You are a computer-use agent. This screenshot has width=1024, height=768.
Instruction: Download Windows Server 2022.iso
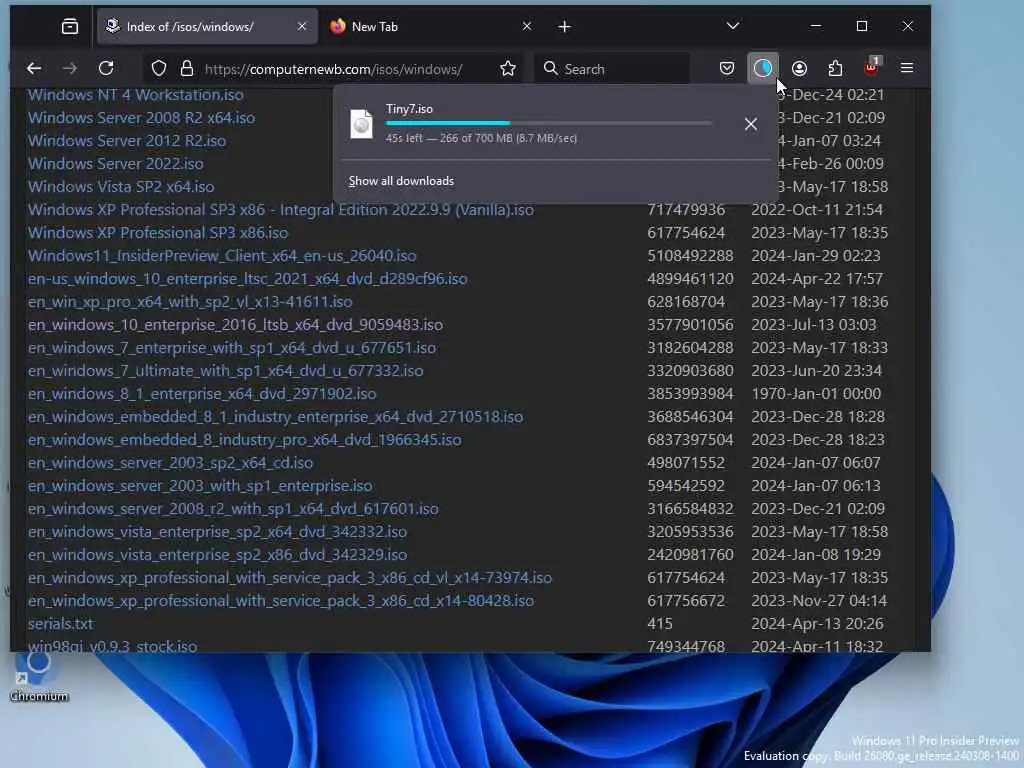(115, 163)
